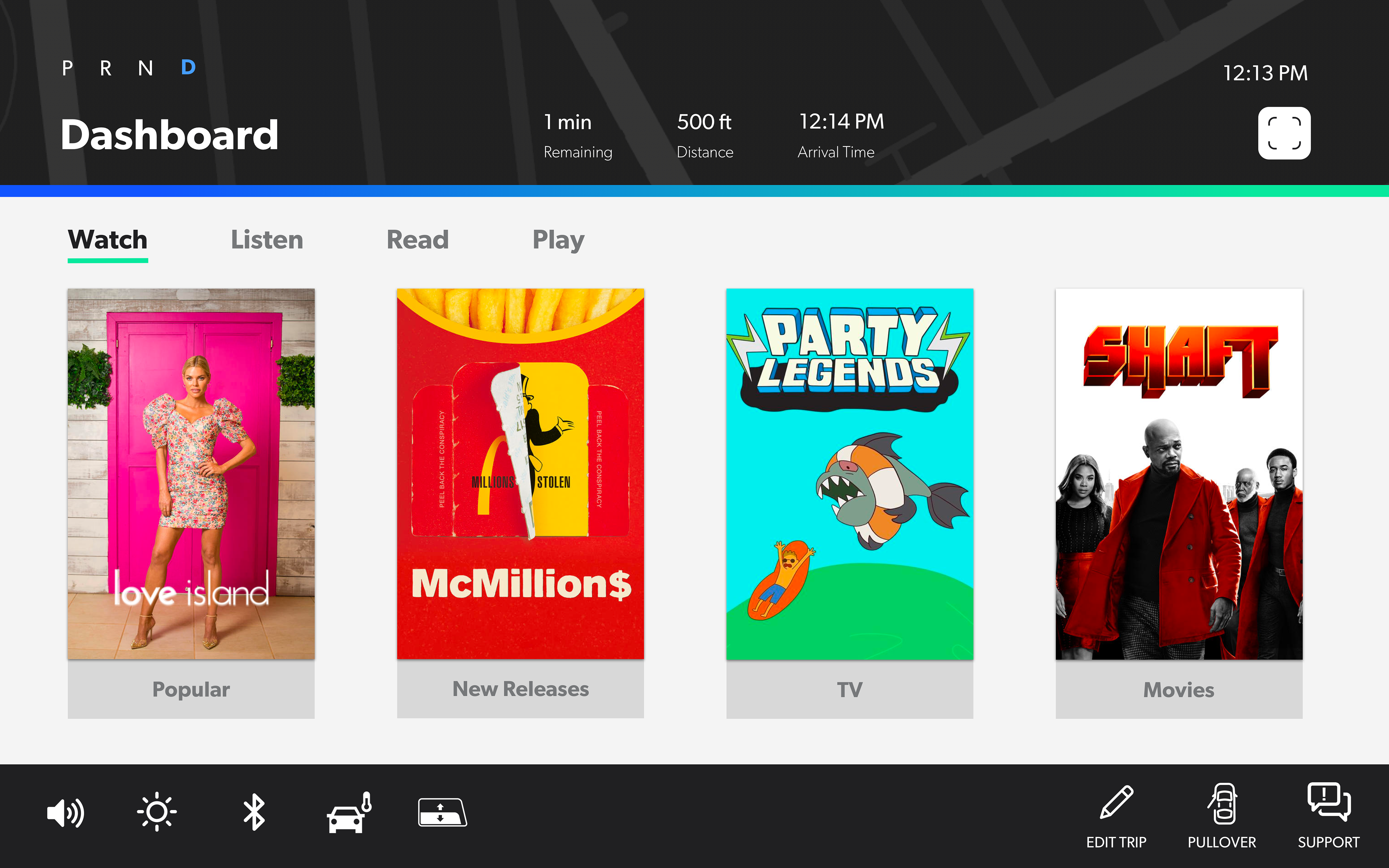The width and height of the screenshot is (1389, 868).
Task: Click the highlighted D gear indicator
Action: pos(188,68)
